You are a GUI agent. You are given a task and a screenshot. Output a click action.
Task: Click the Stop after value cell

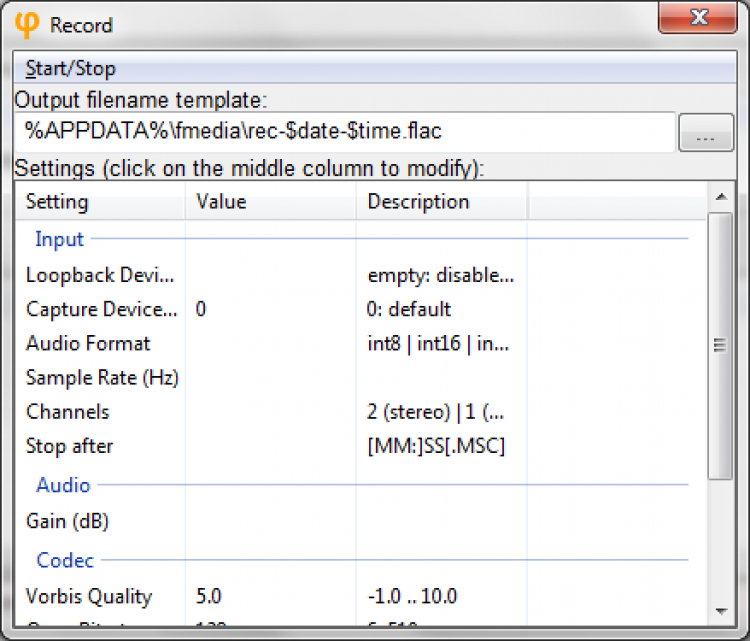(270, 445)
